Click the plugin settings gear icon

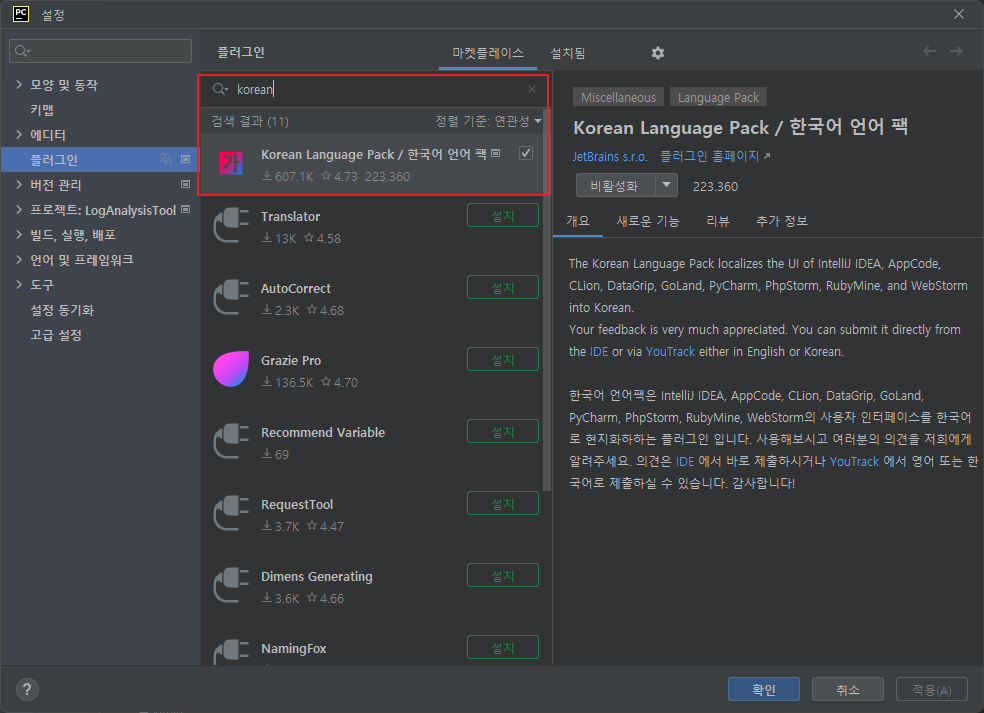click(658, 53)
